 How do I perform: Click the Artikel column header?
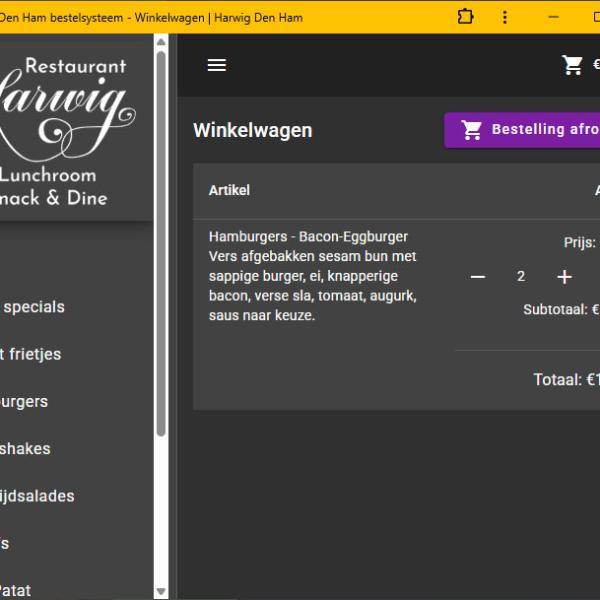click(229, 190)
